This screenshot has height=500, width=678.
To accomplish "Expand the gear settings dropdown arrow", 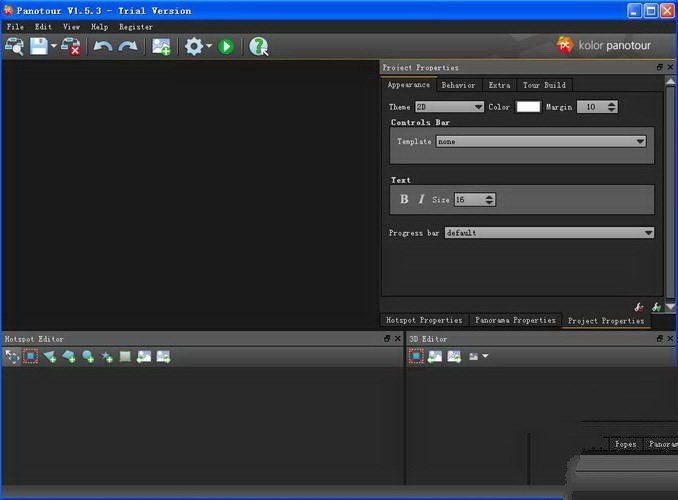I will [x=209, y=46].
